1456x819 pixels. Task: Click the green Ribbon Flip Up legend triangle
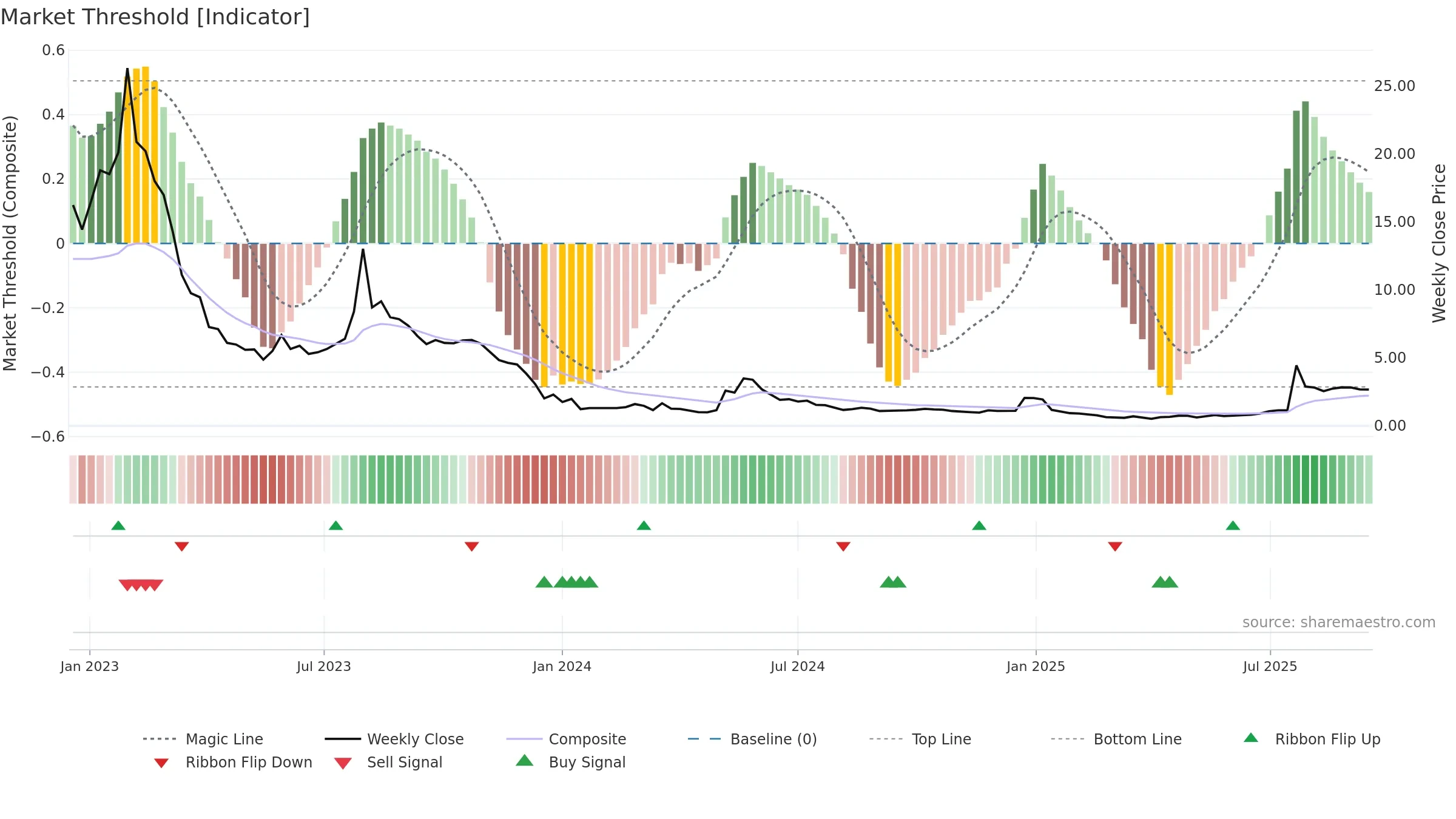(x=1251, y=738)
